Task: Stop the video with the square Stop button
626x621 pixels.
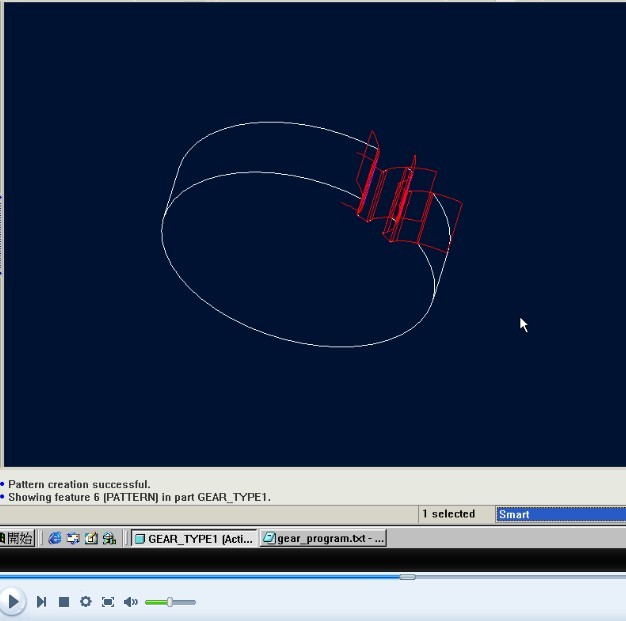Action: tap(64, 601)
